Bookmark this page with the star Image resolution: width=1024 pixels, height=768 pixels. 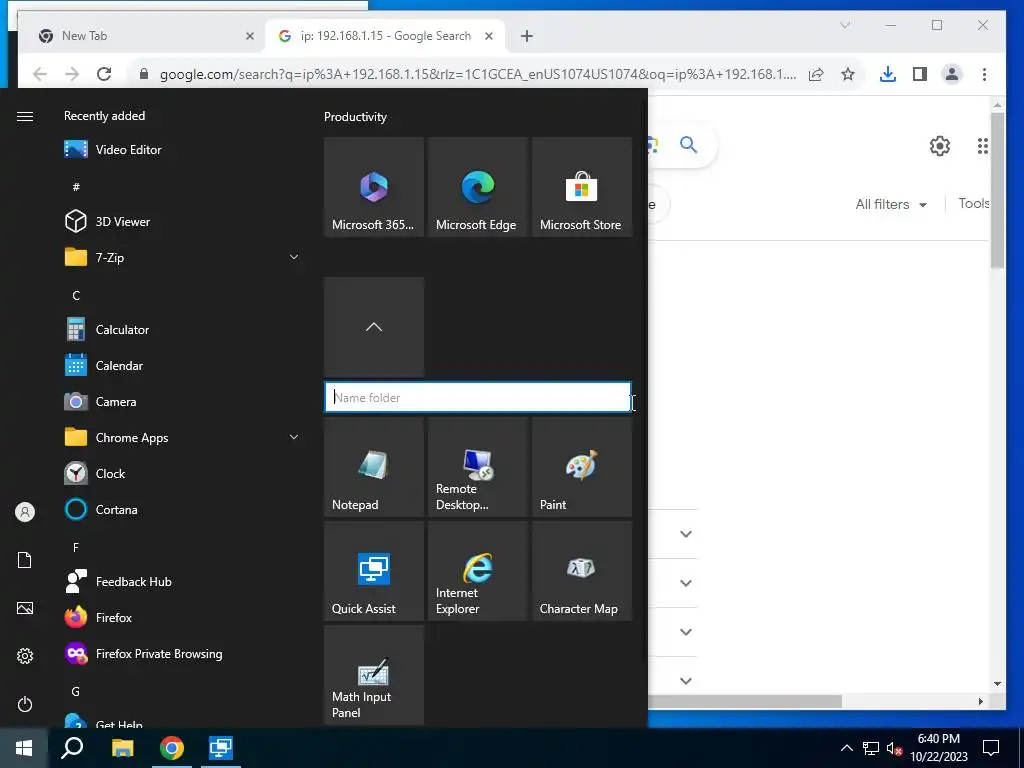848,74
